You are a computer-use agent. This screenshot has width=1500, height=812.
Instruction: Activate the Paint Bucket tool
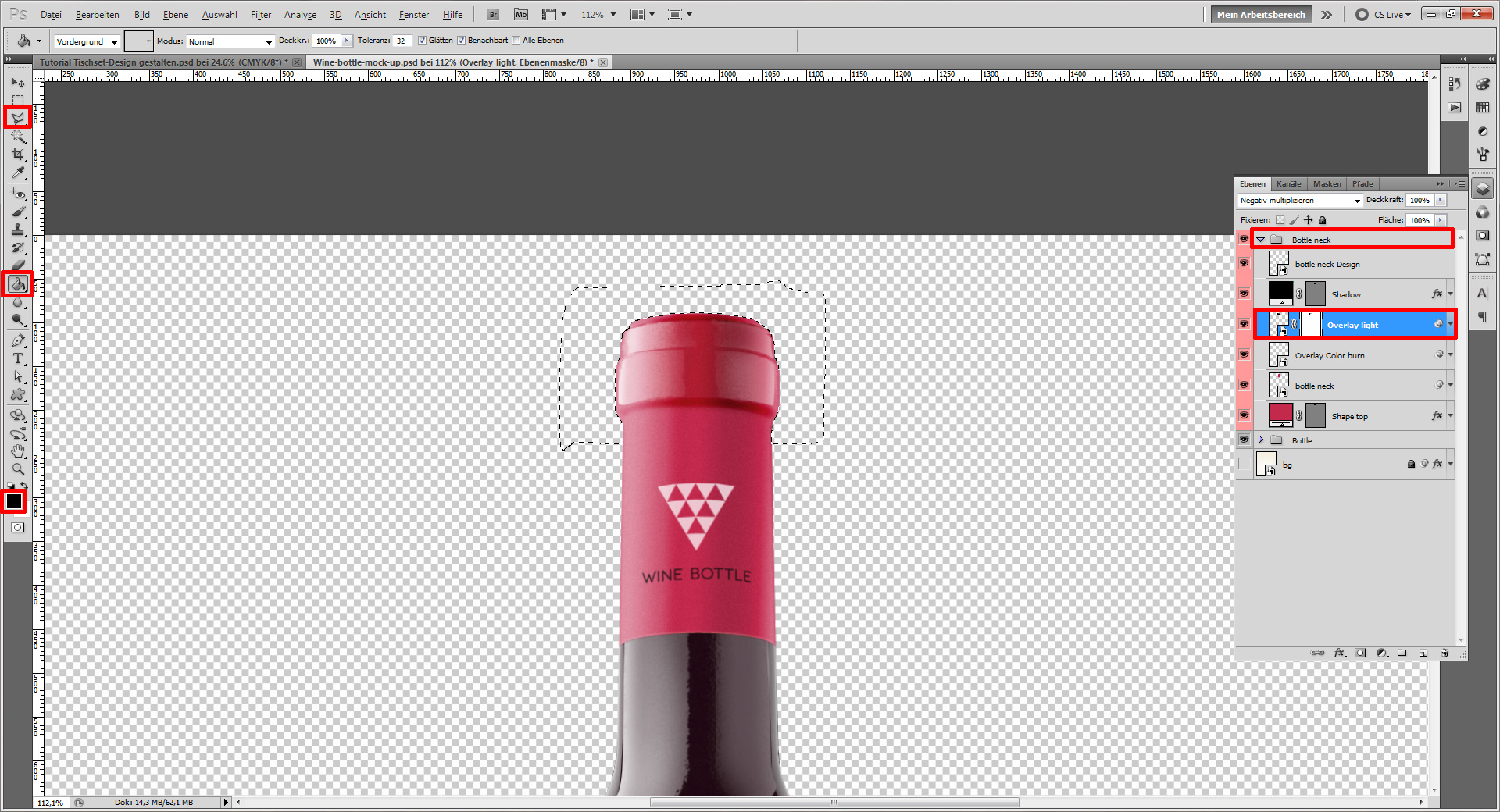[17, 284]
